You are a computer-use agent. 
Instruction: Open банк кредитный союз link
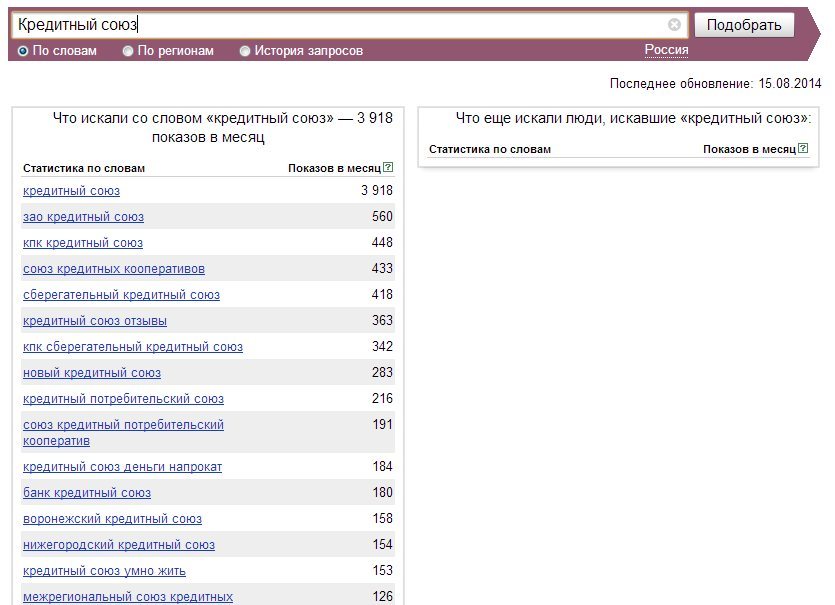[x=87, y=493]
